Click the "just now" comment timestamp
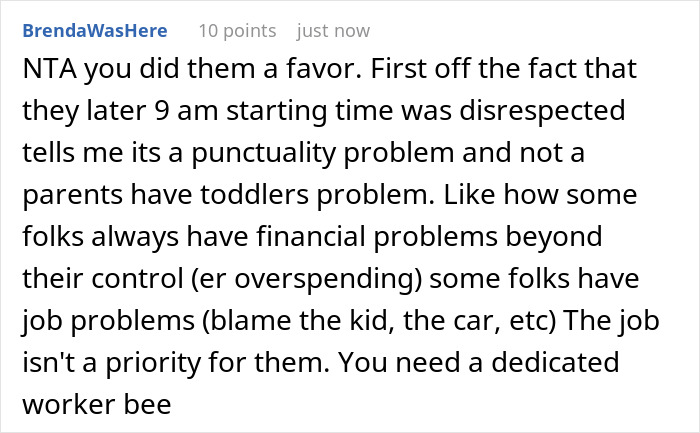 pyautogui.click(x=333, y=31)
